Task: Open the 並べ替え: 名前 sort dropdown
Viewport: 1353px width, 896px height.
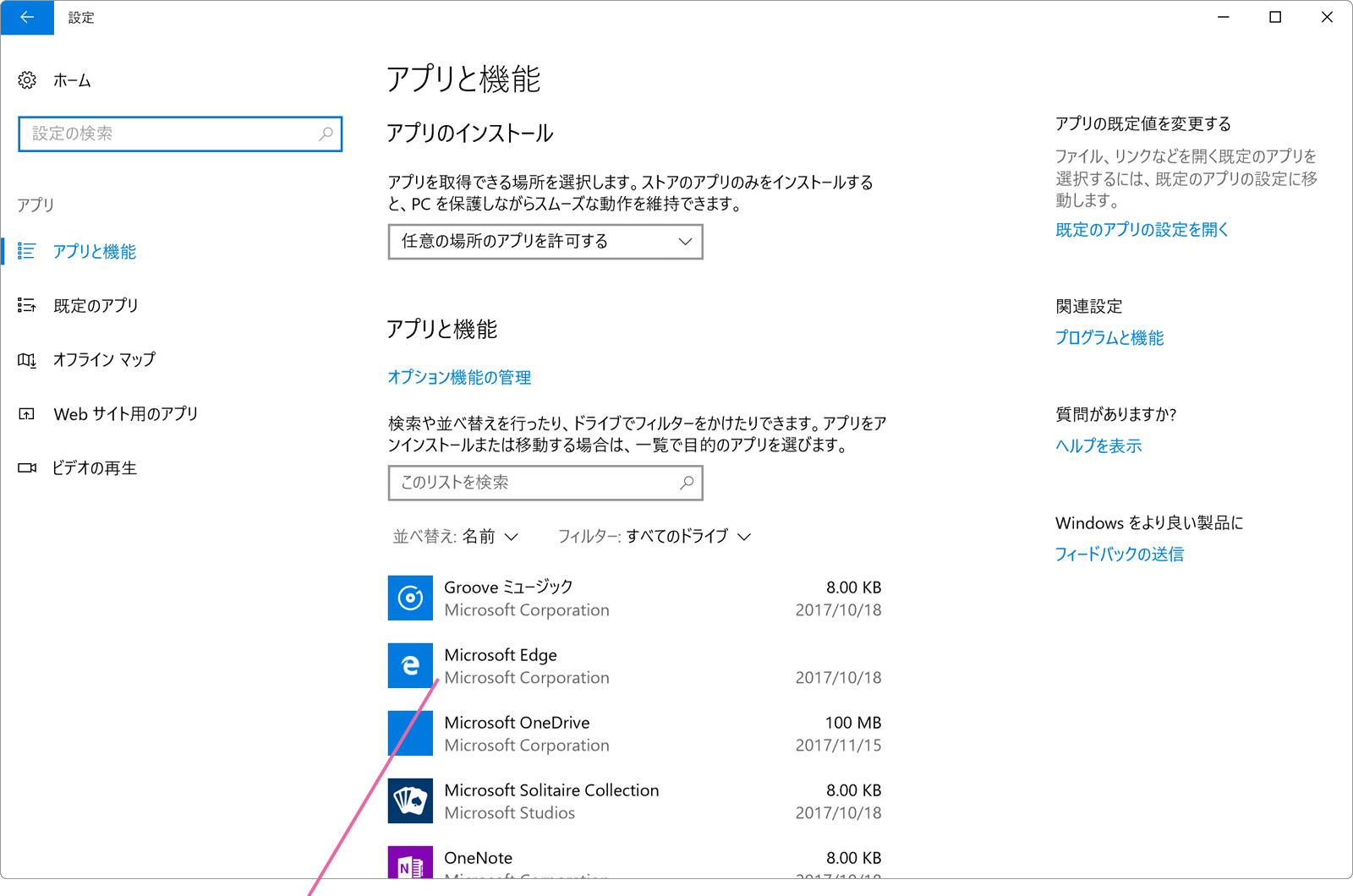Action: (456, 537)
